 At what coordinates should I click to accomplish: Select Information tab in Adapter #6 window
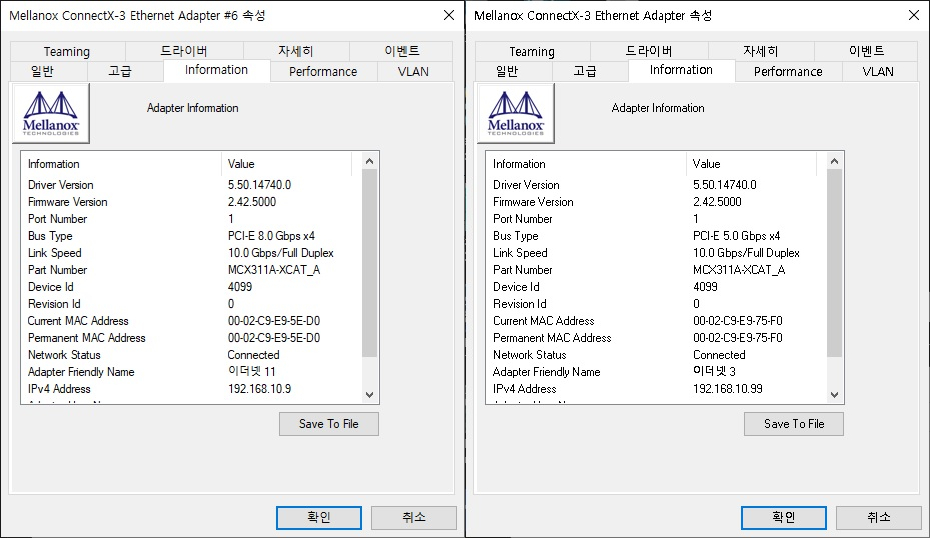tap(216, 70)
